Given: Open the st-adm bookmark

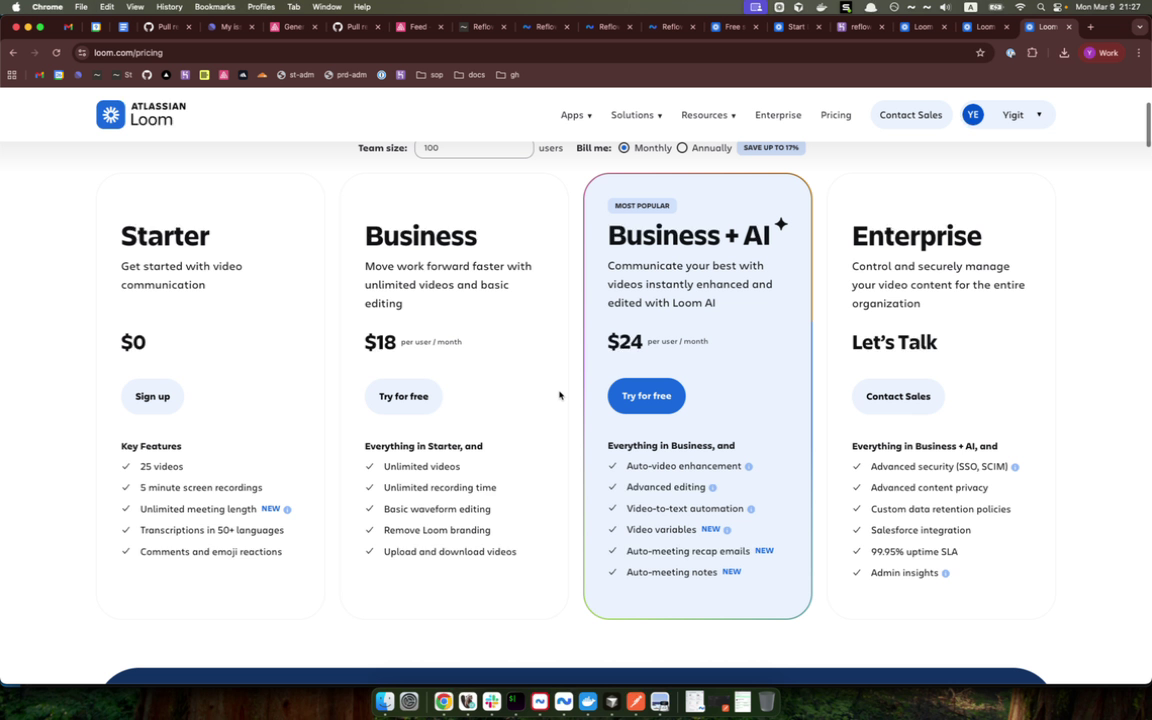Looking at the screenshot, I should point(295,75).
